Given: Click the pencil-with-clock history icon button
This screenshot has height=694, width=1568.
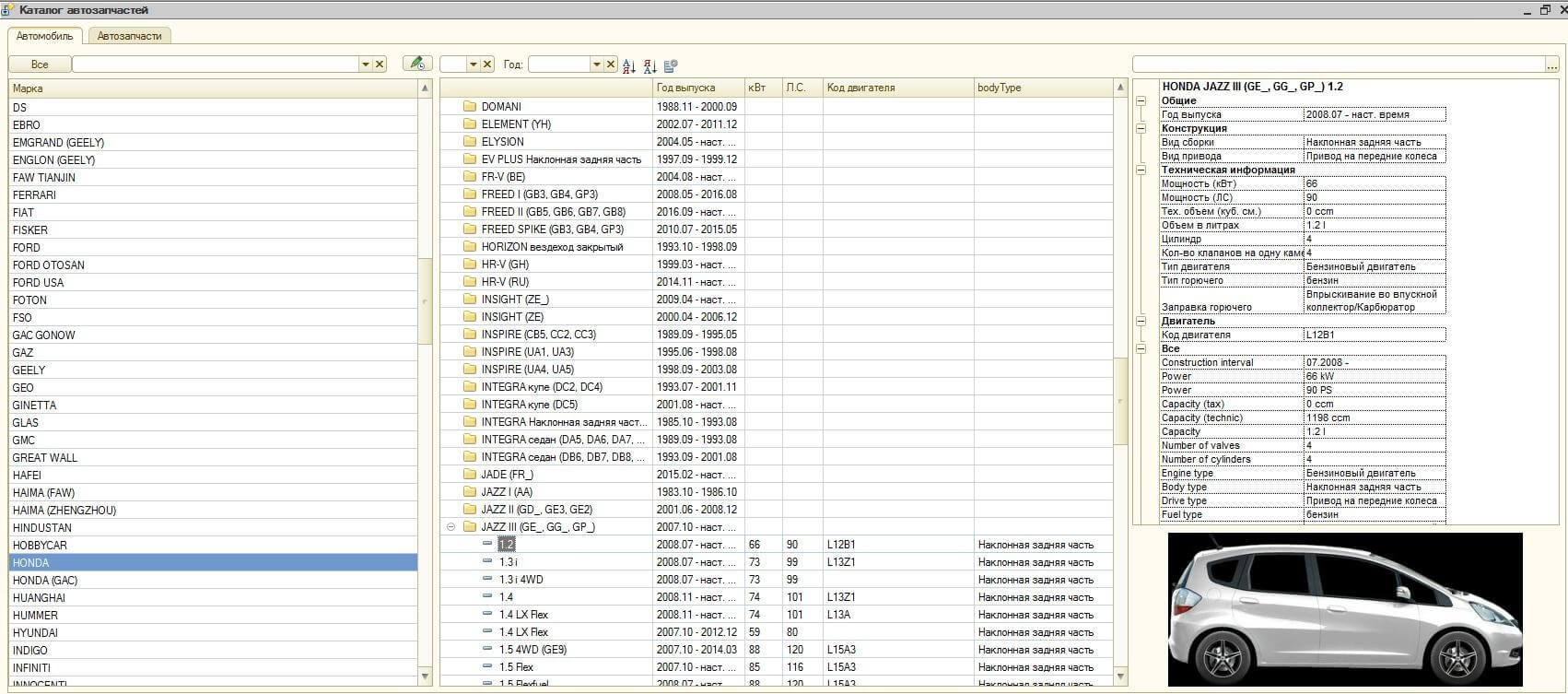Looking at the screenshot, I should coord(417,65).
